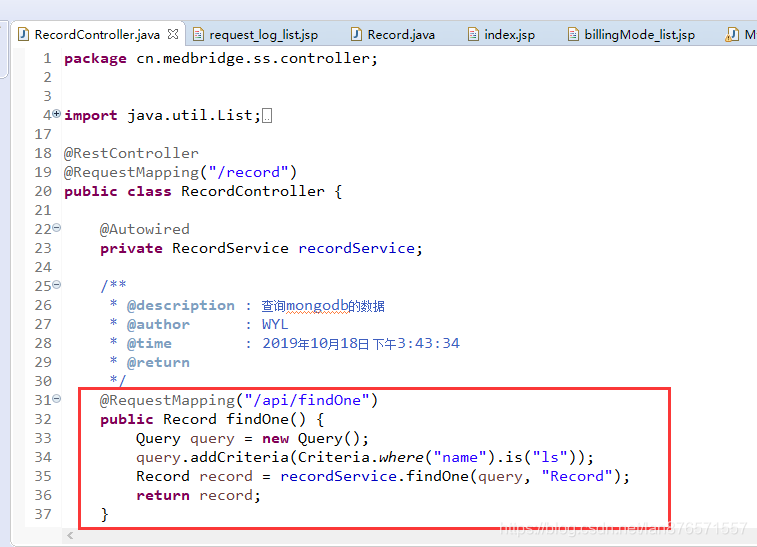Click on "cn.medbridge.ss.controller;" text
Screen dimensions: 757x547
pyautogui.click(x=257, y=58)
